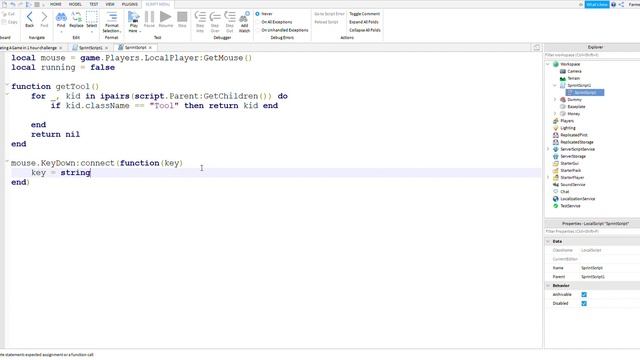Click the Collapse All Folds action
This screenshot has width=640, height=360.
(365, 30)
